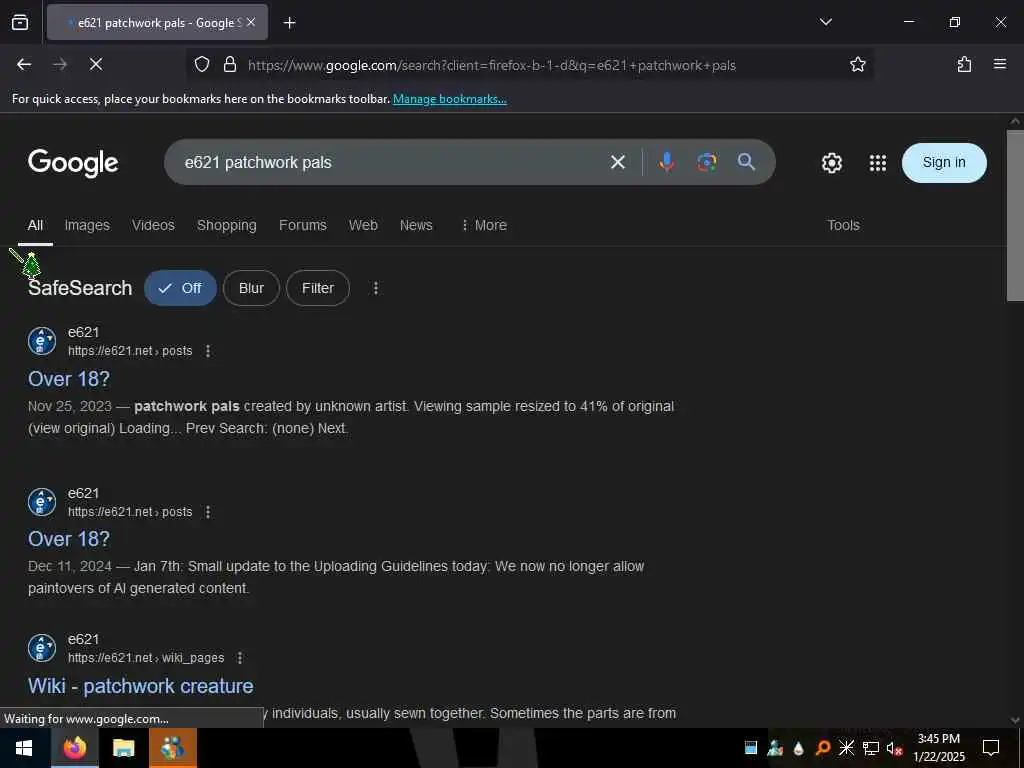Open the Wiki - patchwork creature result
The width and height of the screenshot is (1024, 768).
pos(140,686)
